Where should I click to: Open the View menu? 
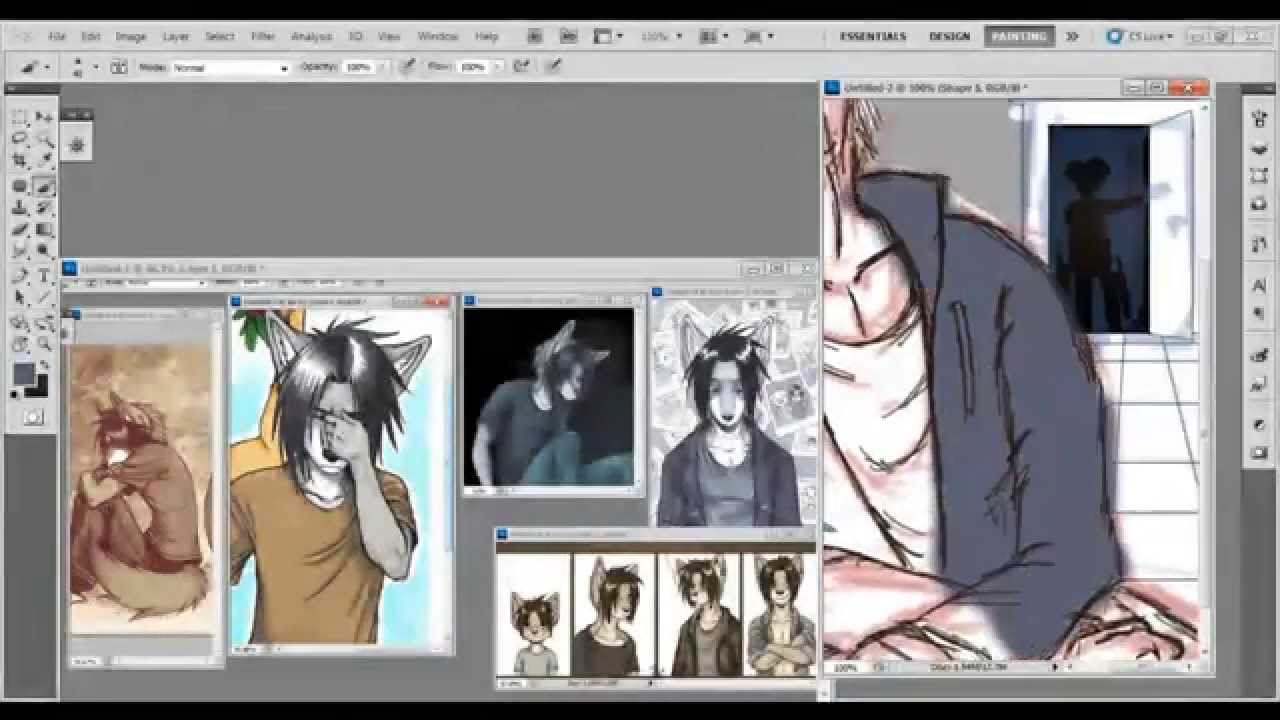389,36
